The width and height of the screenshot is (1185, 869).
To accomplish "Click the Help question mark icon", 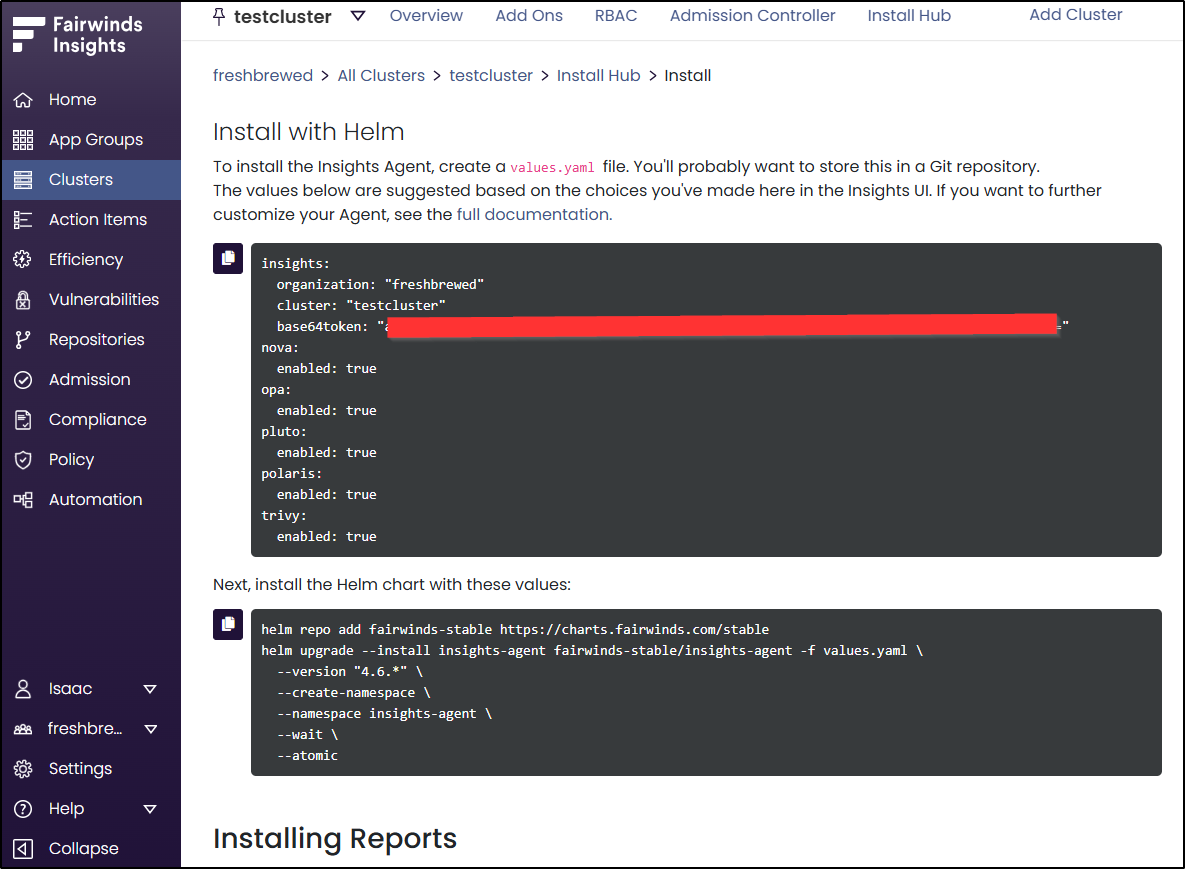I will click(23, 809).
